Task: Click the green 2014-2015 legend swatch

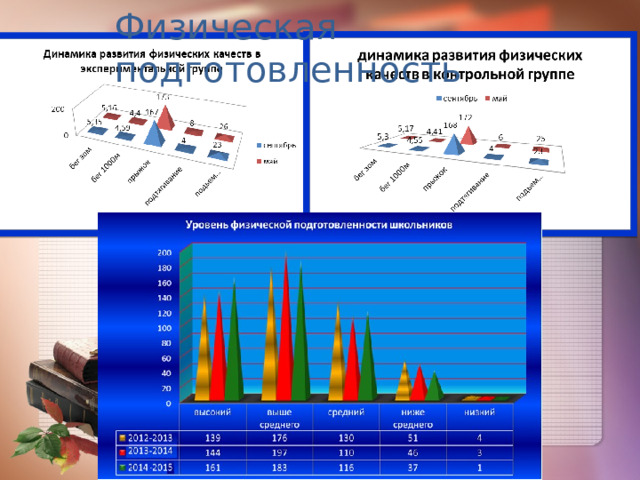Action: [122, 468]
